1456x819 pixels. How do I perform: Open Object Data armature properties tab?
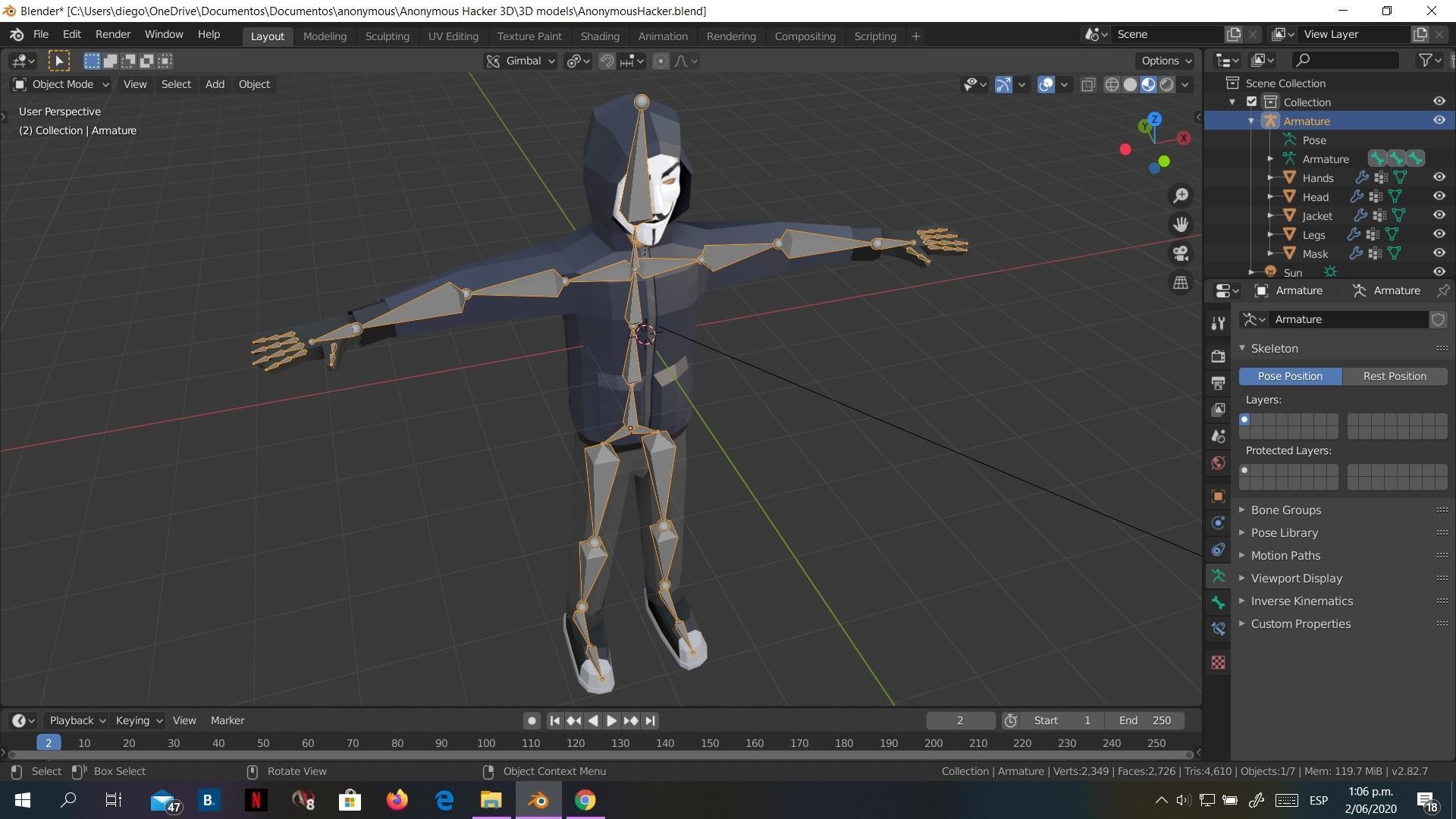tap(1218, 576)
